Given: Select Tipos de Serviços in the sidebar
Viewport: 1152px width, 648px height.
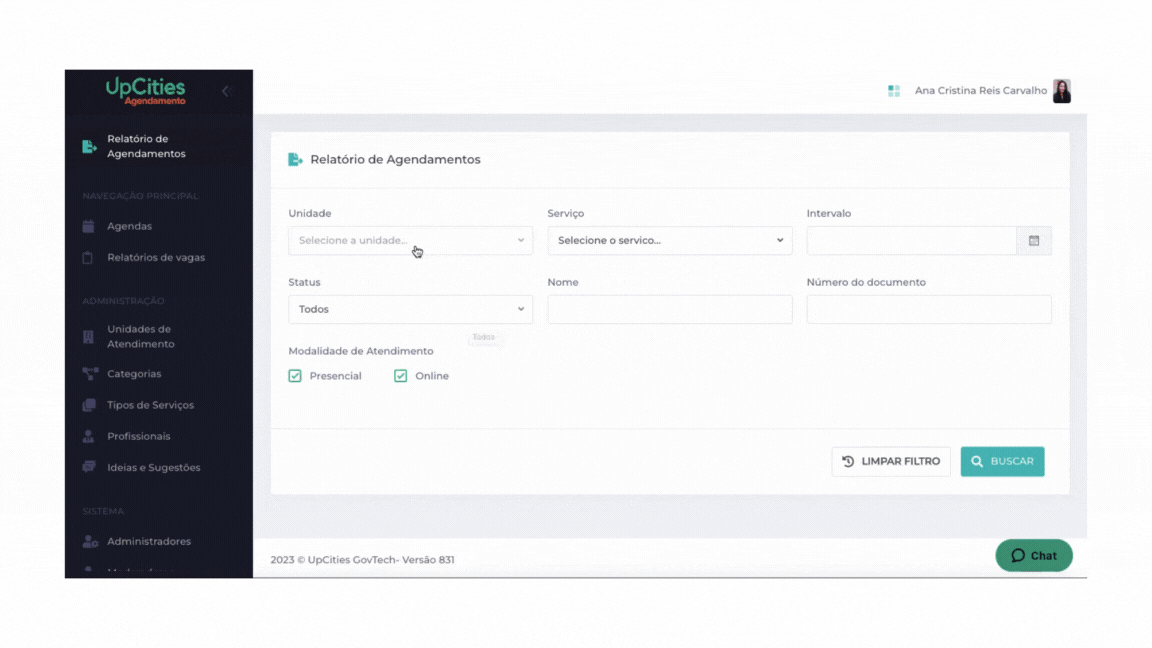Looking at the screenshot, I should click(151, 405).
